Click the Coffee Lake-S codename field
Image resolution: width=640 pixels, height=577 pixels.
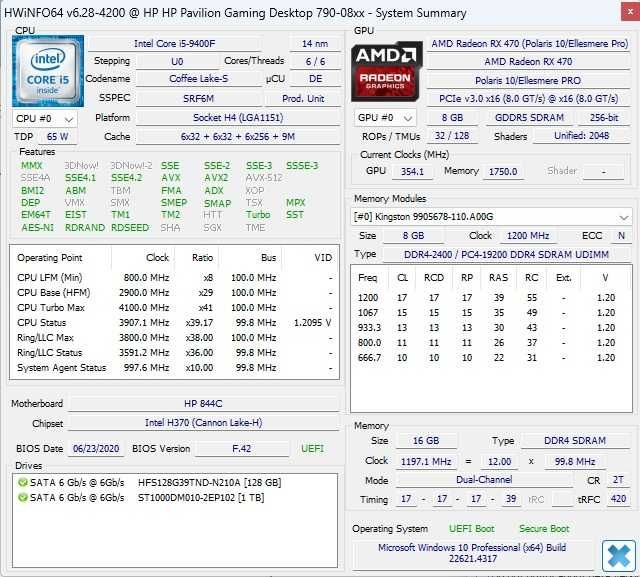click(x=198, y=79)
